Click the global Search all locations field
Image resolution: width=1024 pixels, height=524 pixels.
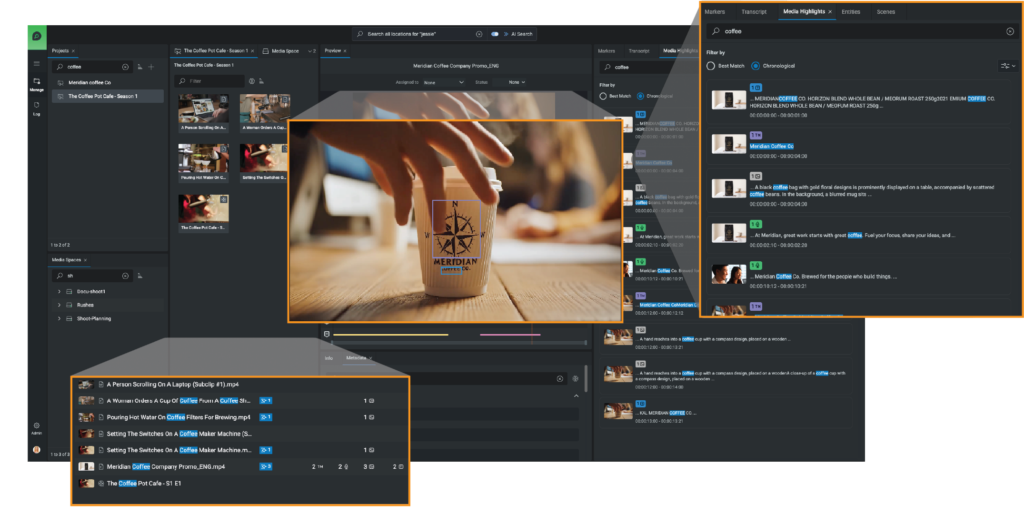tap(419, 34)
